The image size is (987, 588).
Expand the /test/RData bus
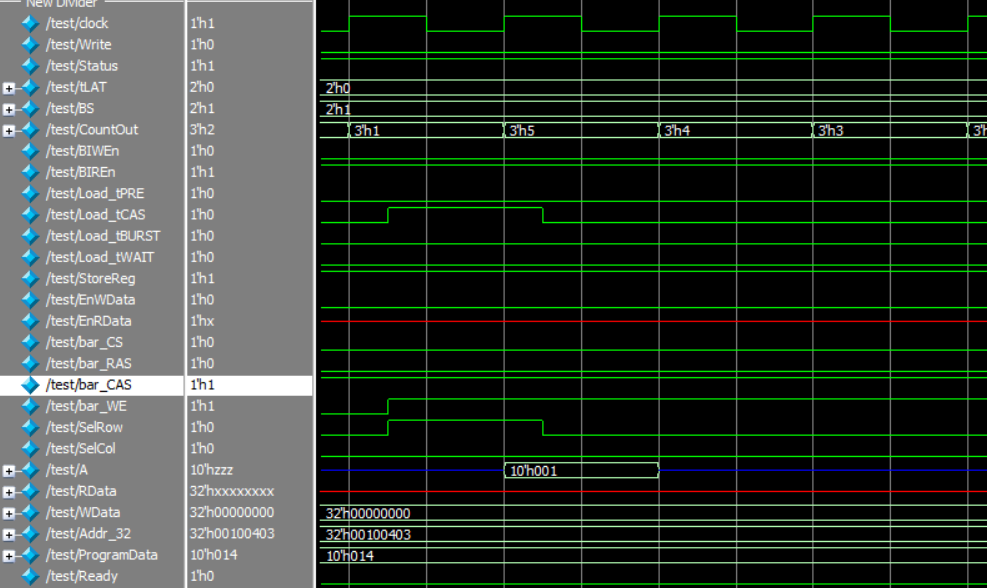tap(8, 491)
